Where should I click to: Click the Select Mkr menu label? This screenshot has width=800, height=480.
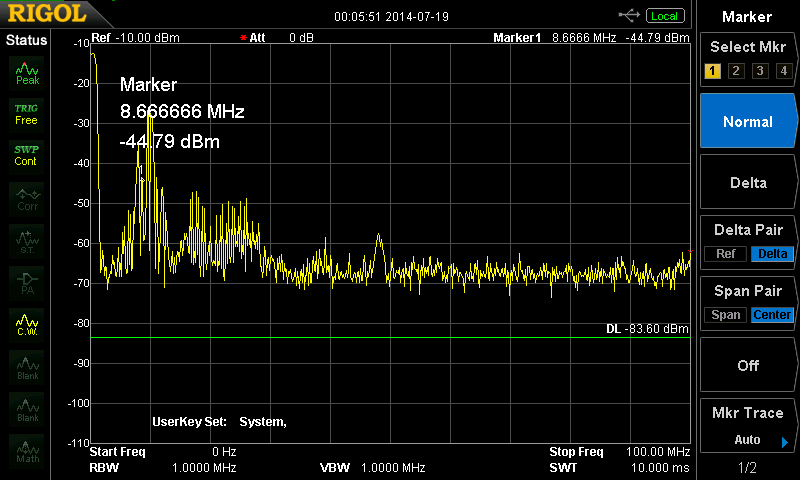[748, 47]
